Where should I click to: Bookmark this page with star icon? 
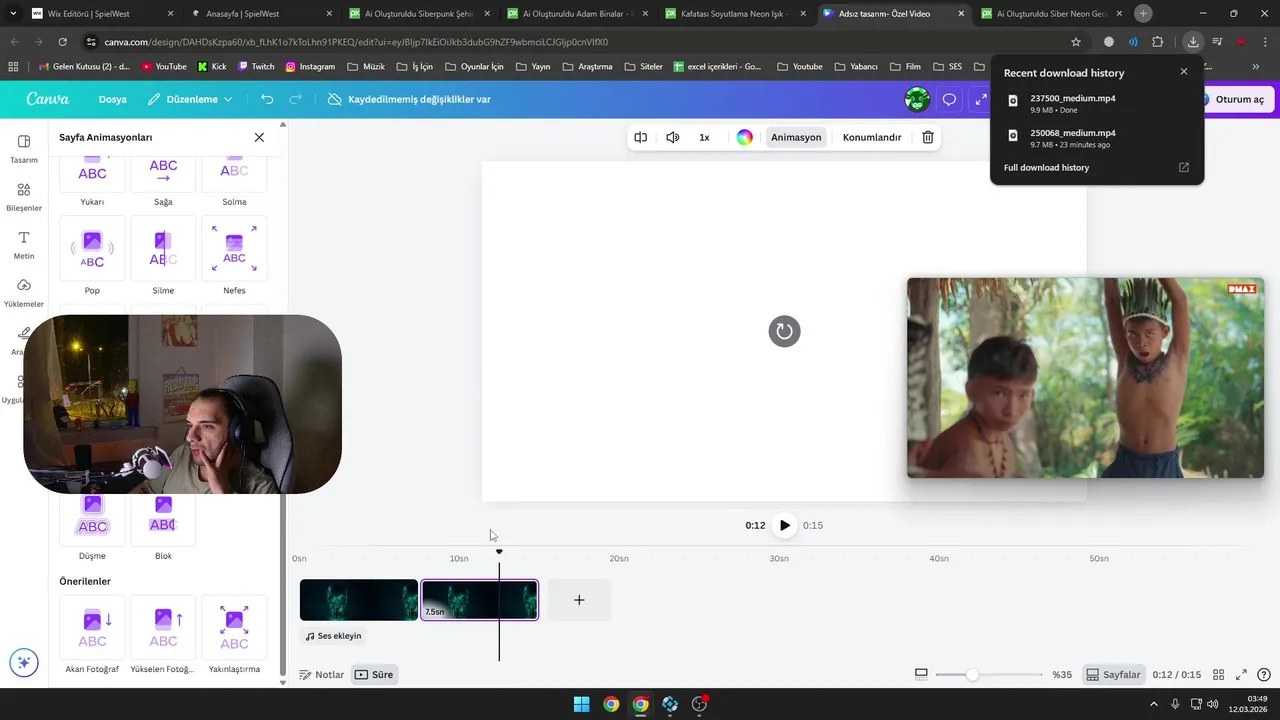pyautogui.click(x=1076, y=42)
